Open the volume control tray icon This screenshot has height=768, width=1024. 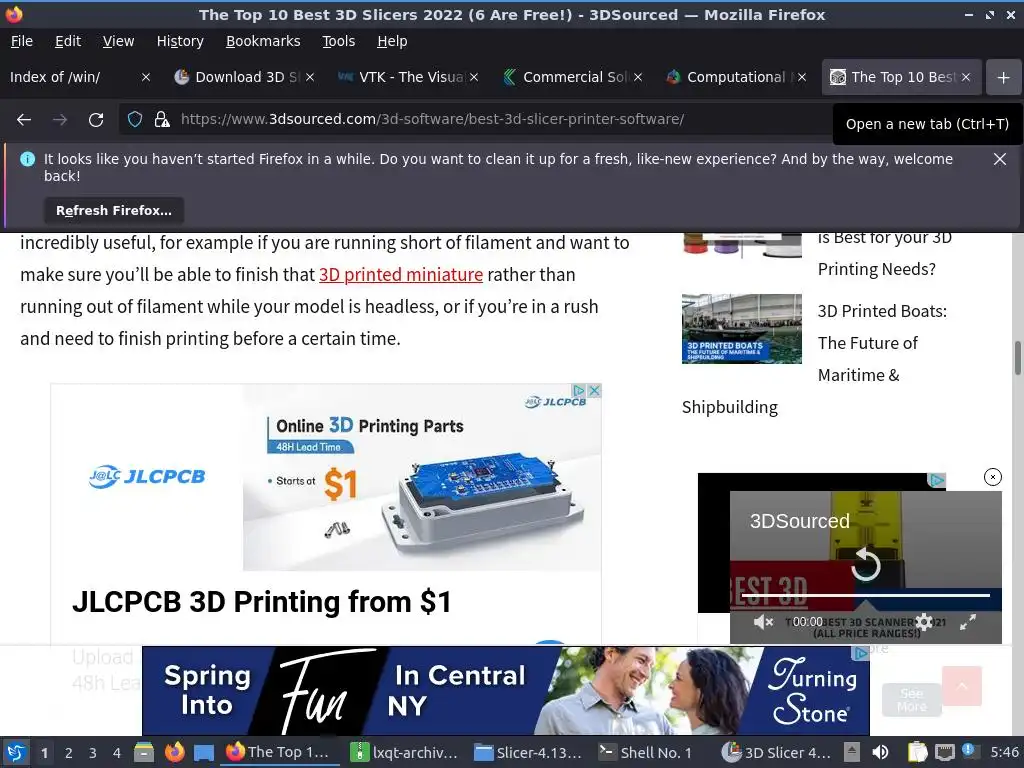880,752
